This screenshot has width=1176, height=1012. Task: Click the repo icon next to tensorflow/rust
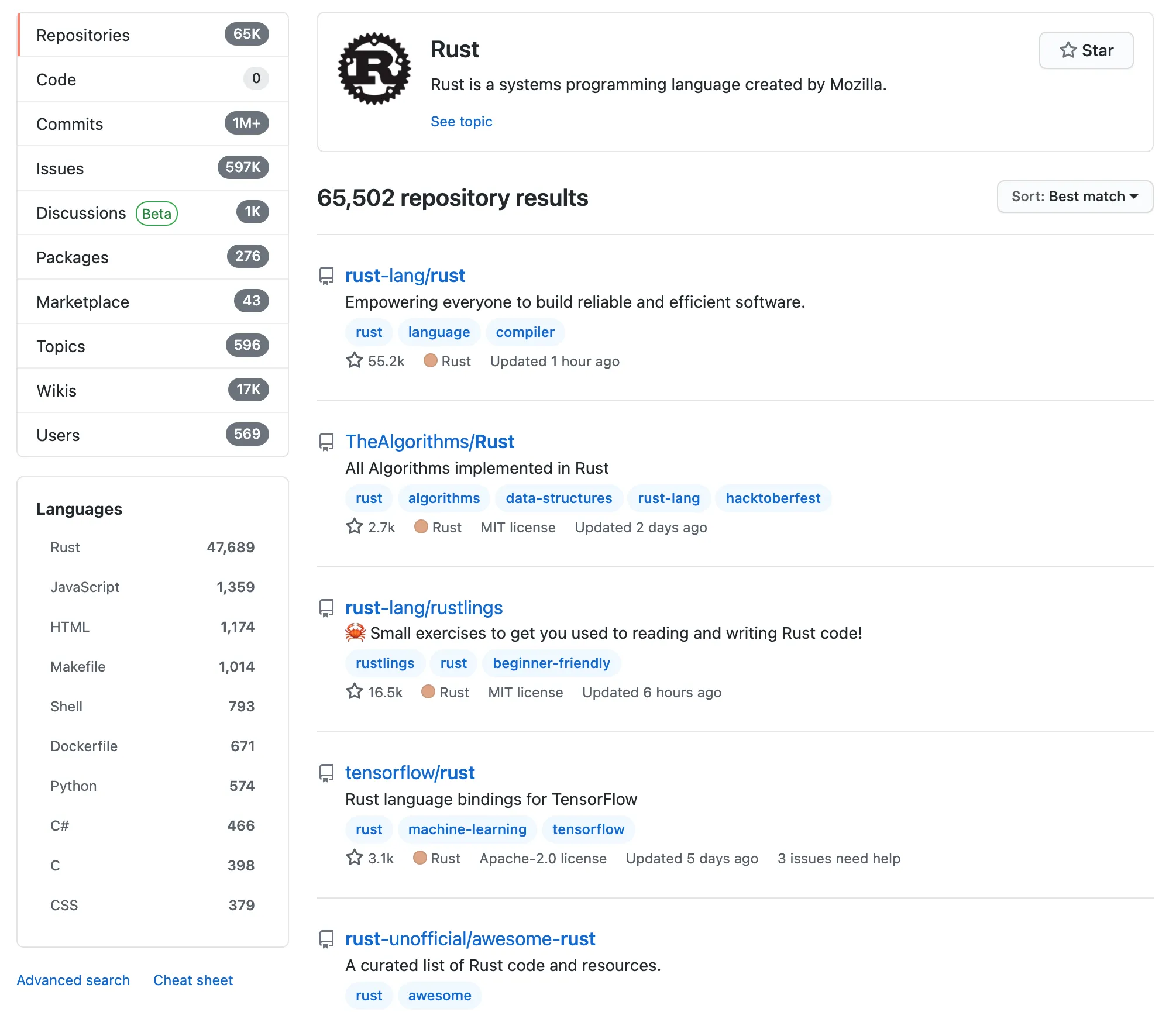pyautogui.click(x=326, y=773)
